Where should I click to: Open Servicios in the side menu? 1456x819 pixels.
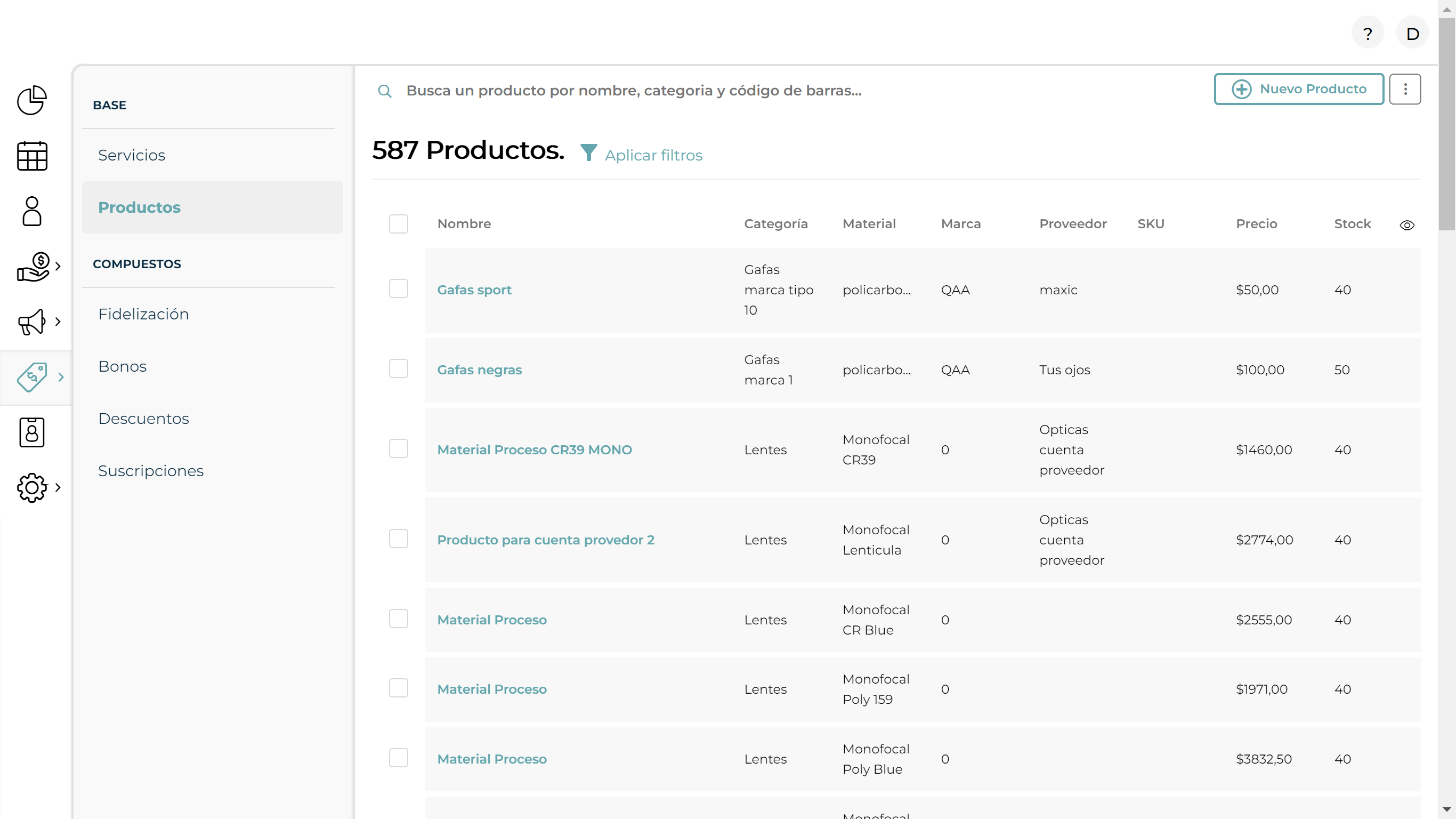[132, 155]
